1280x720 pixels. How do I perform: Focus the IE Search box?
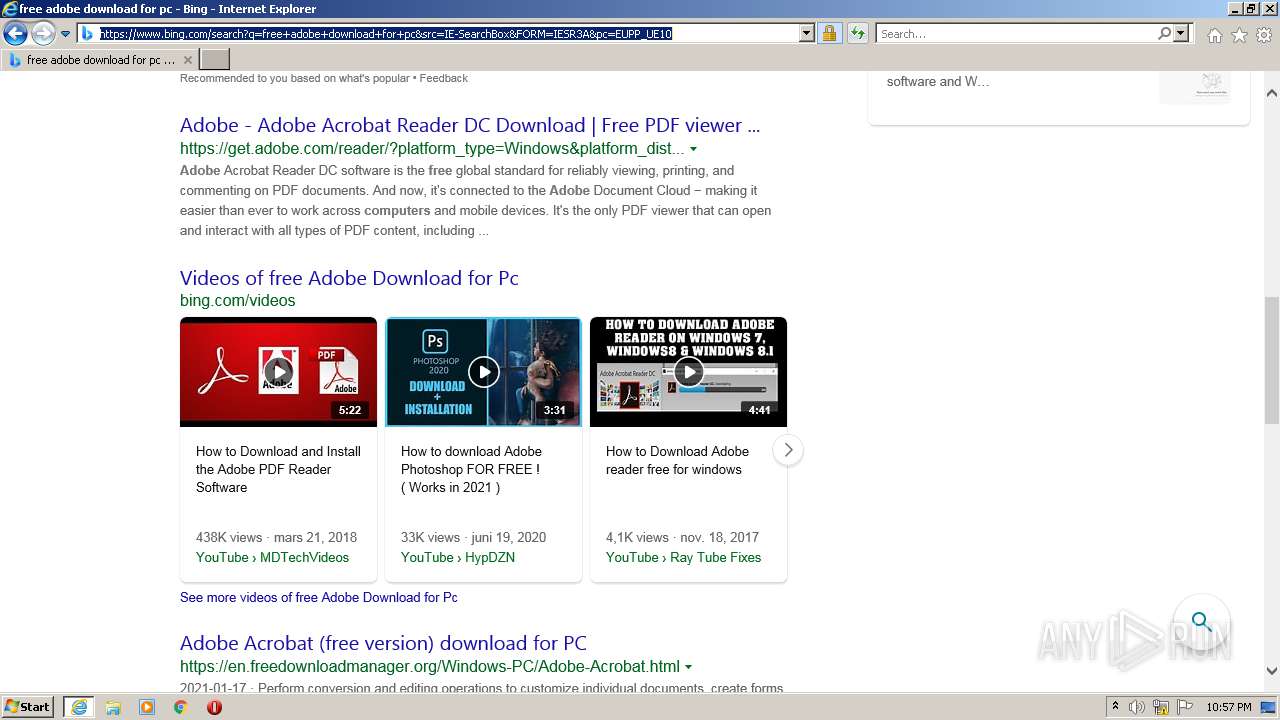point(1016,33)
